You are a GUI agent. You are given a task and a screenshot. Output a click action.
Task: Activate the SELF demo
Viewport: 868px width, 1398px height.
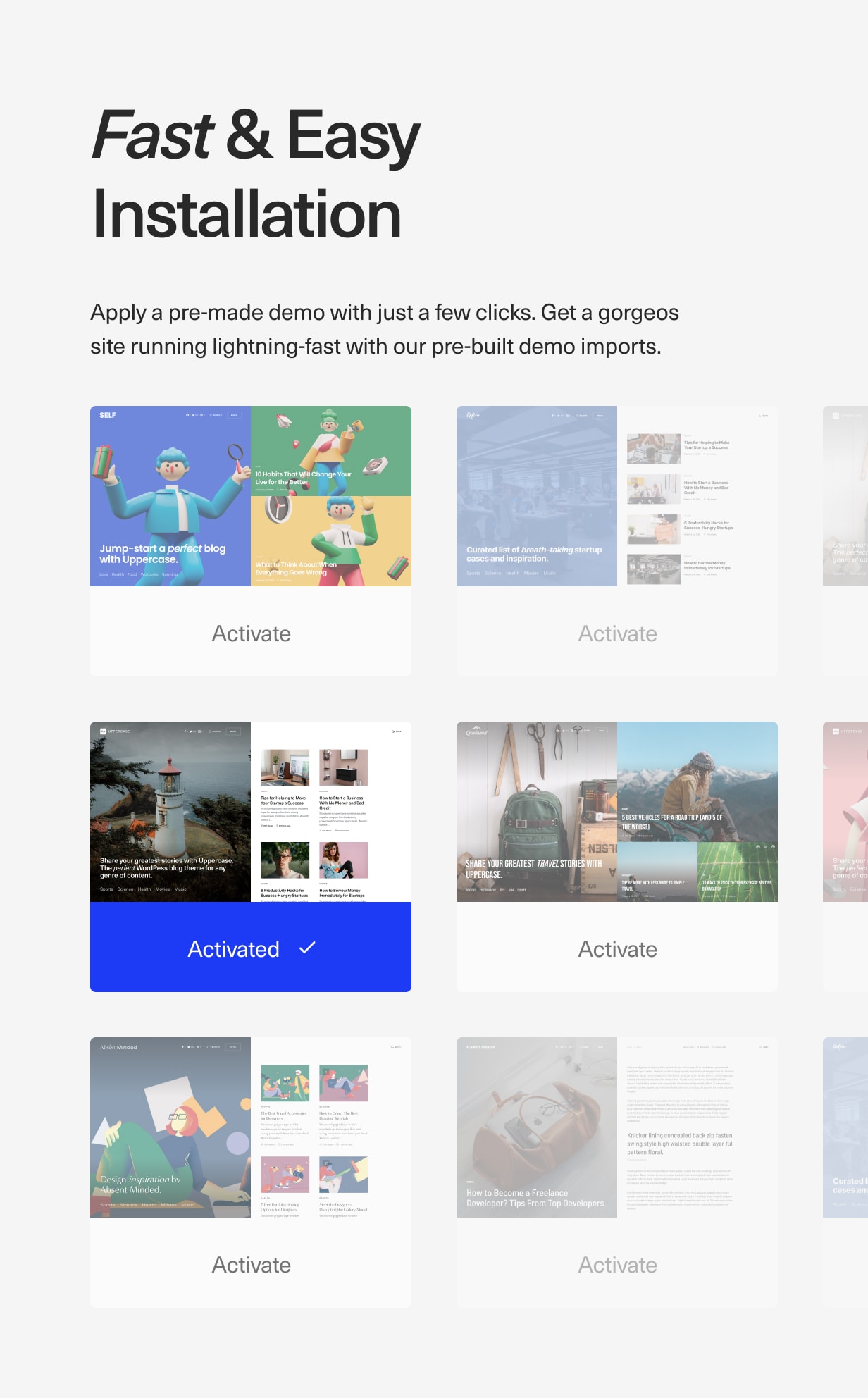click(251, 633)
